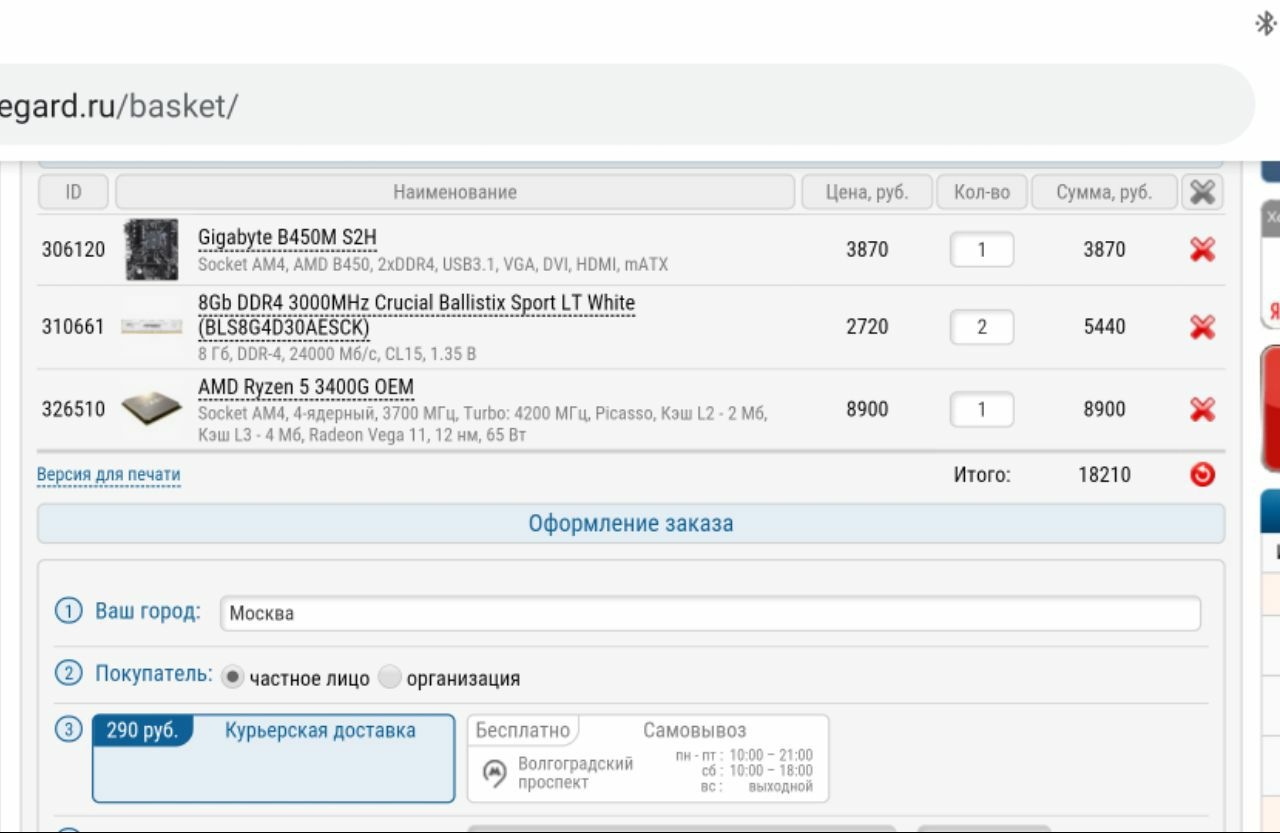This screenshot has height=833, width=1280.
Task: Open Gigabyte B450M S2H product link
Action: [287, 237]
